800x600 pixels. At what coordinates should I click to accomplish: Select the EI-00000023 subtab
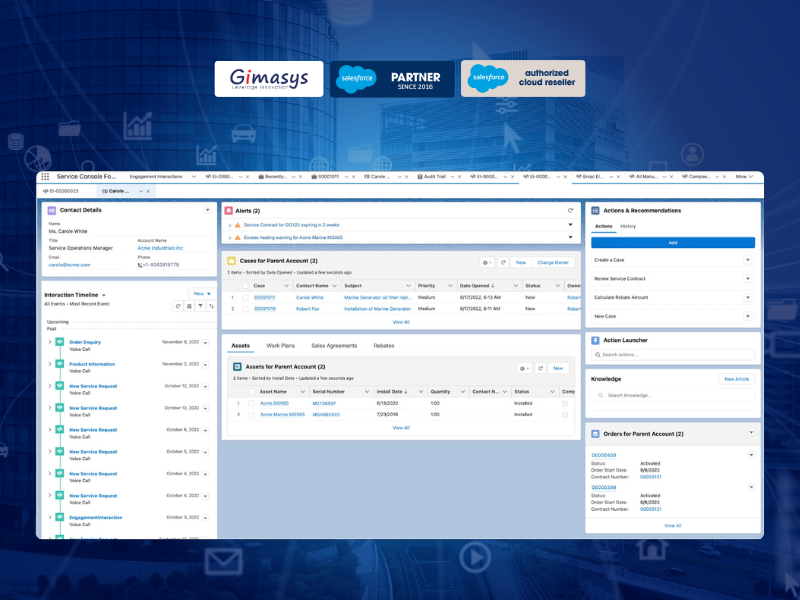61,191
